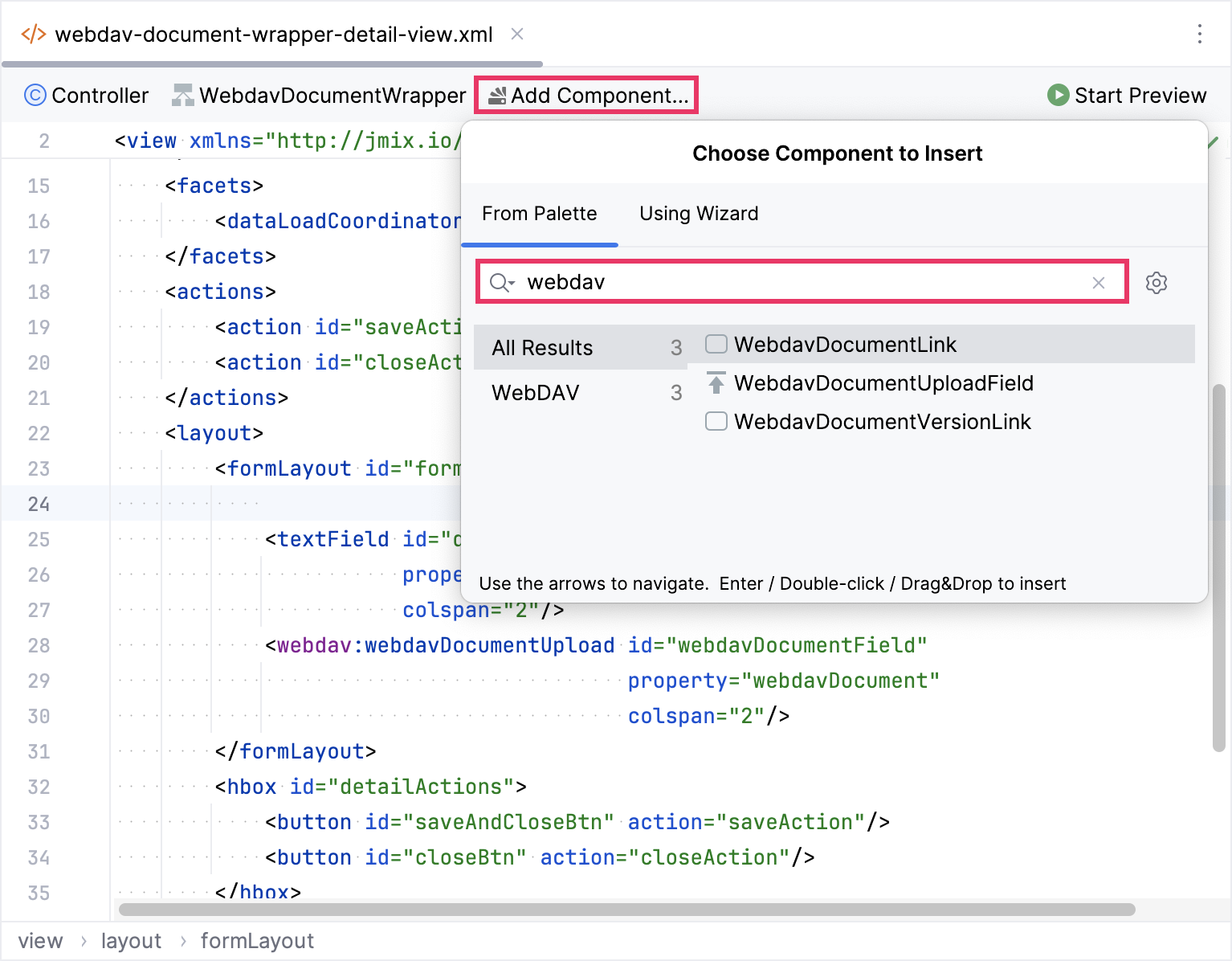Click the Add Component toolbar icon
This screenshot has width=1232, height=961.
point(496,95)
